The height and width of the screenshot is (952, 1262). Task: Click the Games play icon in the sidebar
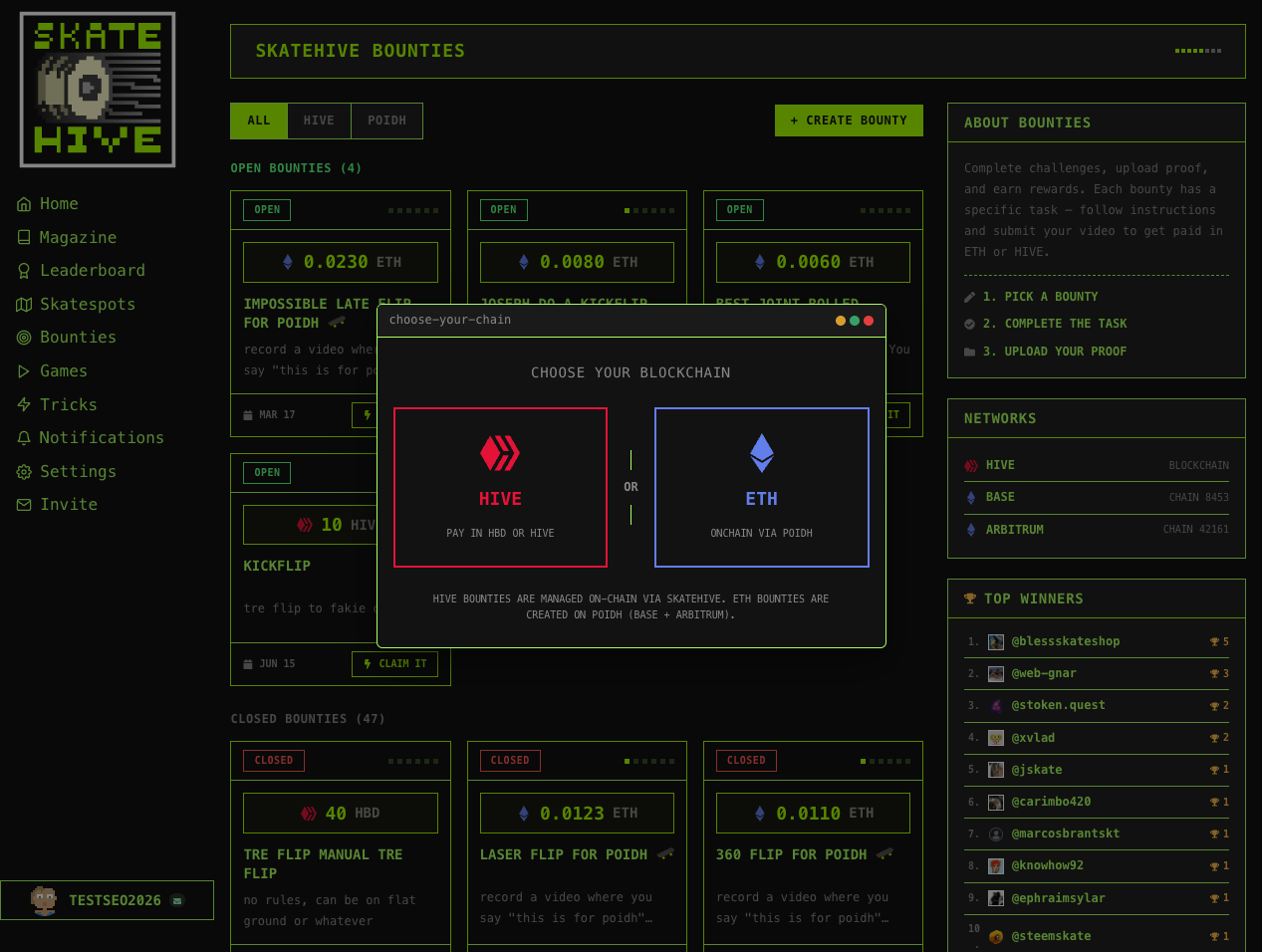pyautogui.click(x=24, y=371)
